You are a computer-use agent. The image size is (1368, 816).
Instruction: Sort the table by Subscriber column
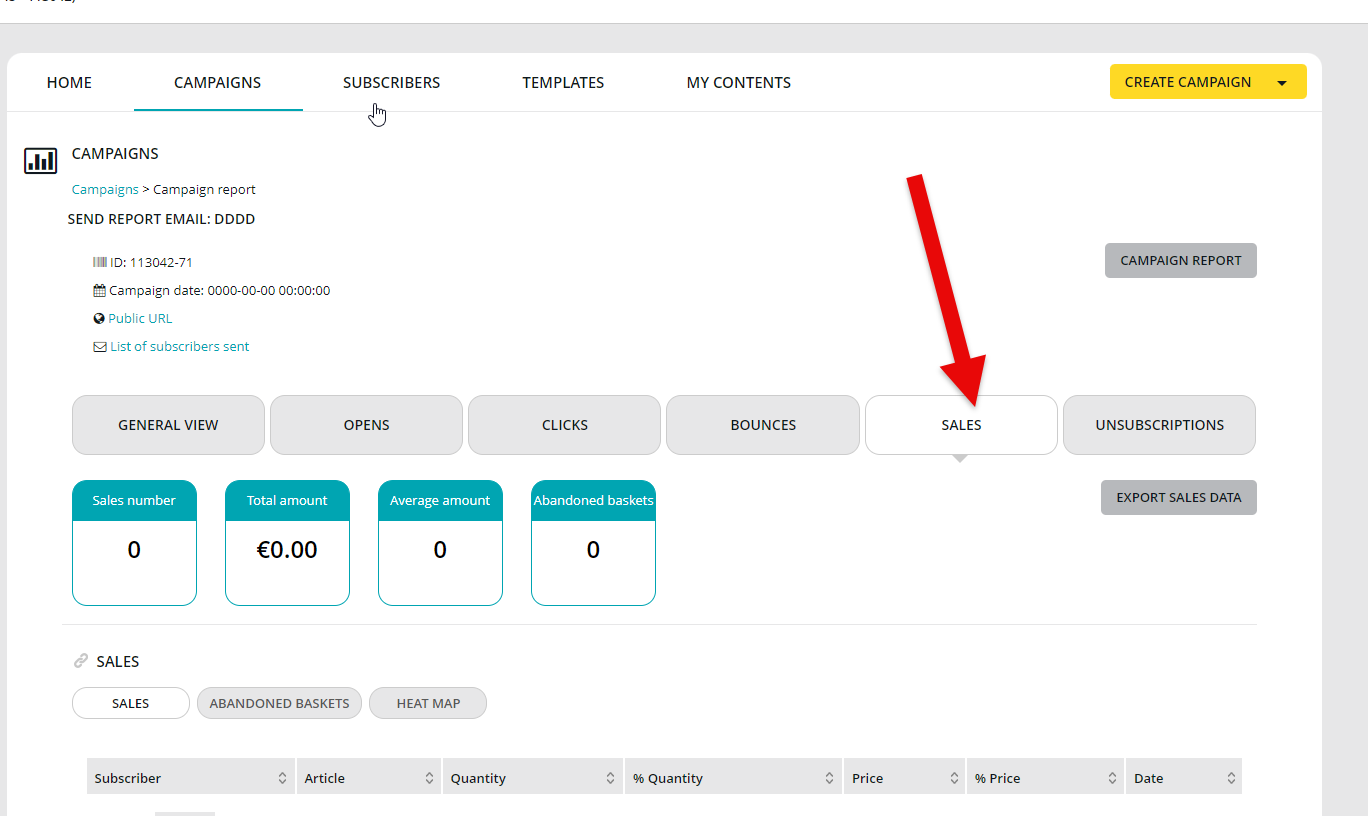282,778
